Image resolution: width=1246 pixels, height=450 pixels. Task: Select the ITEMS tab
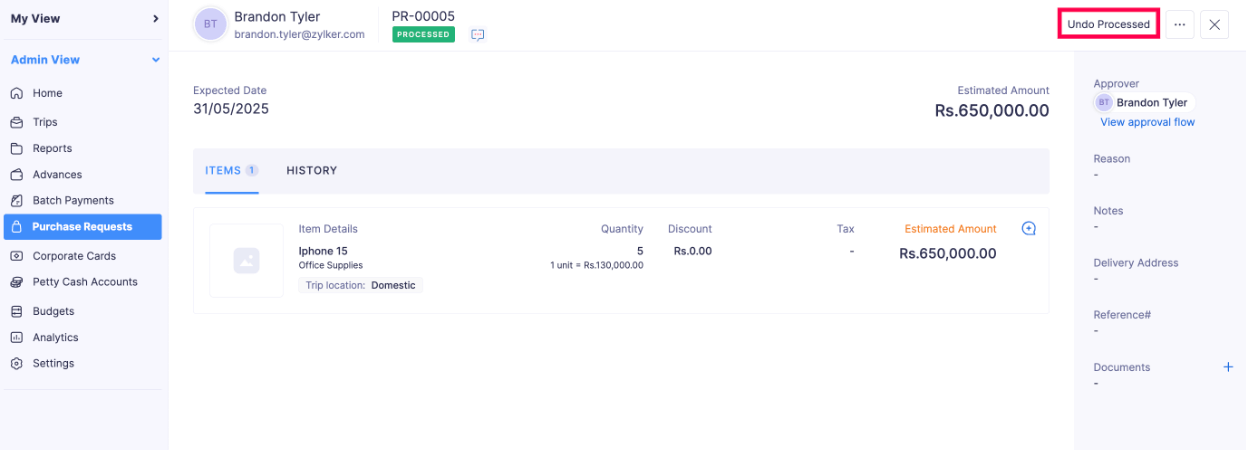(x=224, y=171)
